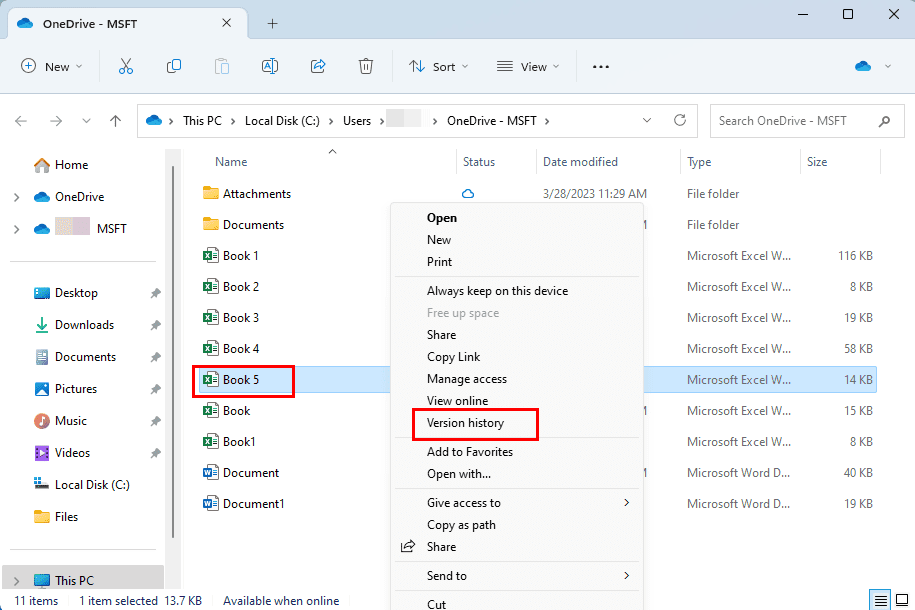The width and height of the screenshot is (915, 610).
Task: Open new tab with plus button
Action: pos(273,24)
